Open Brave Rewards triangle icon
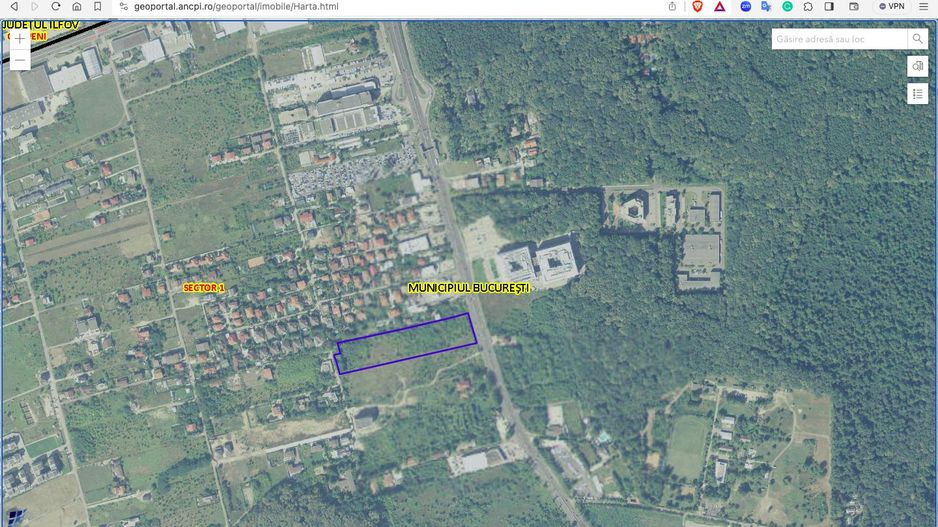 (720, 7)
